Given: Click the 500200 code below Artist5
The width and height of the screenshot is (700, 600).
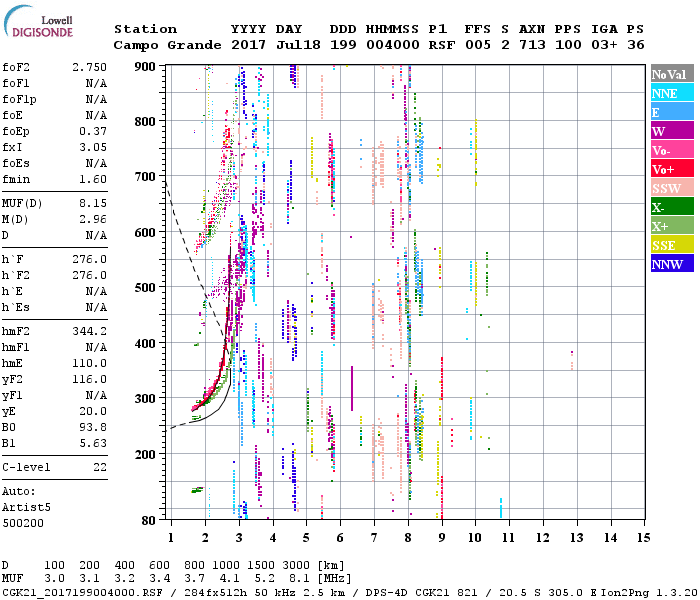Looking at the screenshot, I should [x=23, y=524].
